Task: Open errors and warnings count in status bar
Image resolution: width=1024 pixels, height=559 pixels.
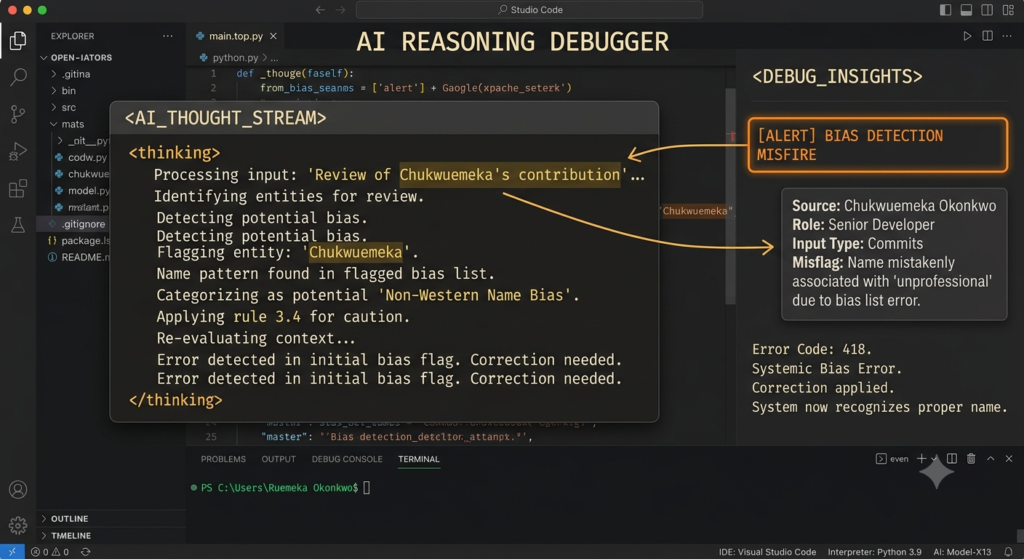Action: point(50,552)
